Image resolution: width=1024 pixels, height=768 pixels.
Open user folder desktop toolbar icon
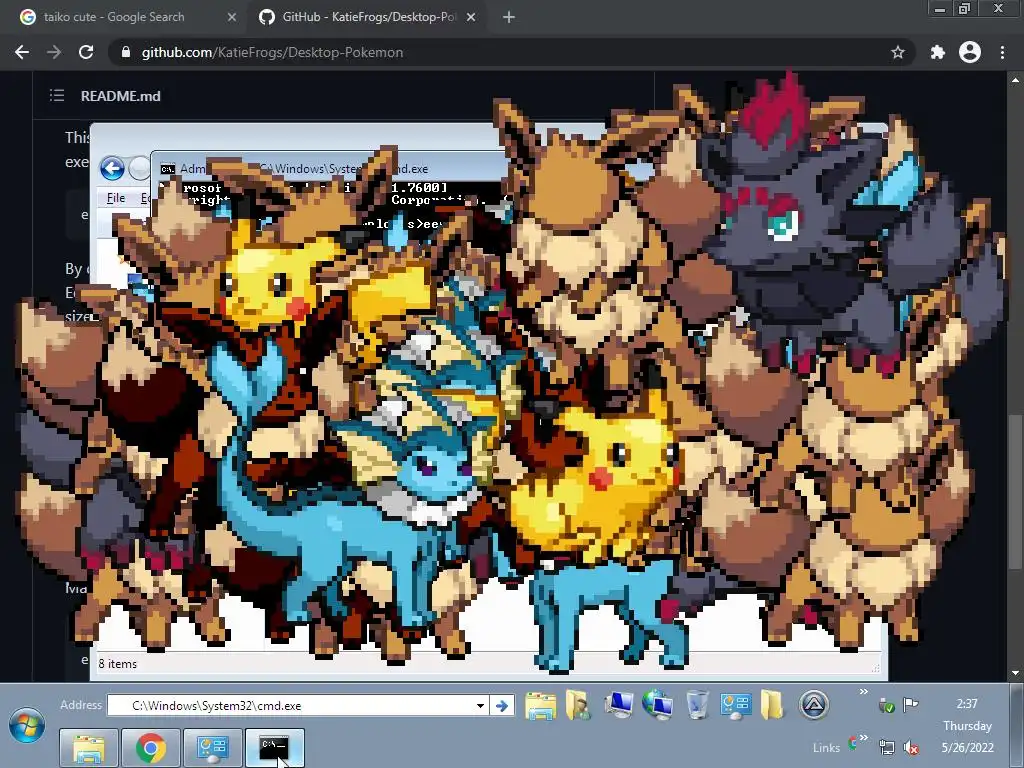pos(578,705)
